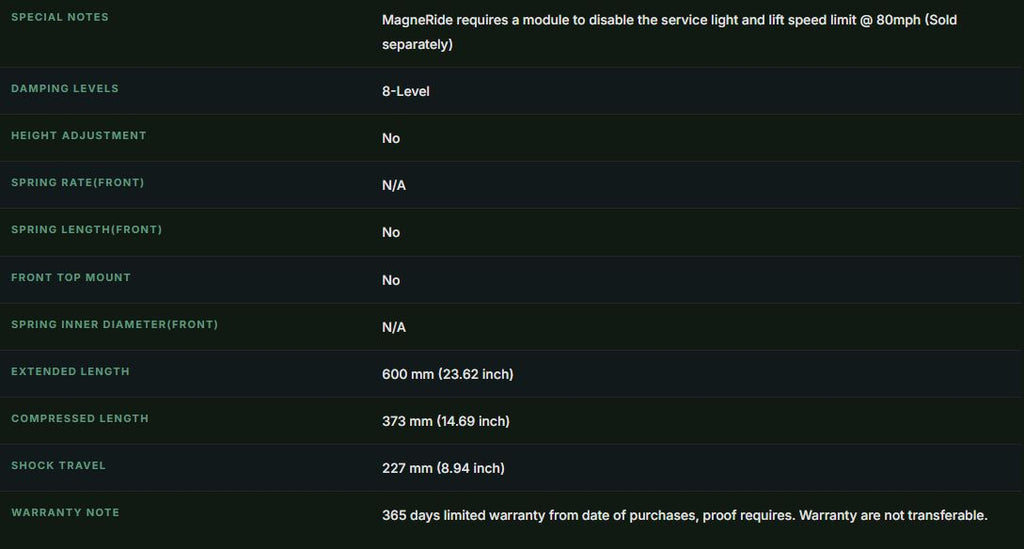Select the Spring Rate N/A value
The width and height of the screenshot is (1024, 549).
tap(394, 185)
